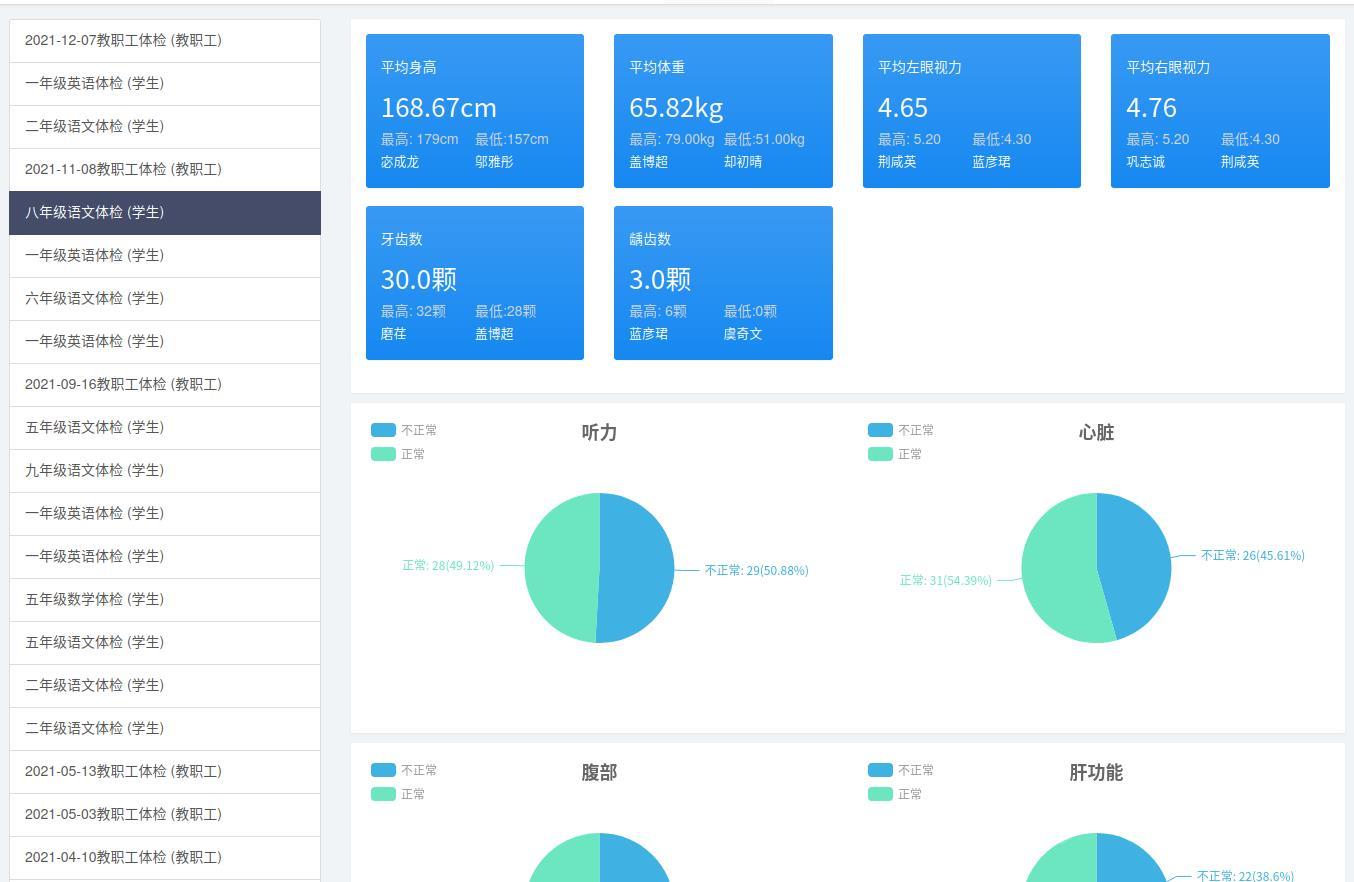The height and width of the screenshot is (882, 1354).
Task: Toggle 正常 legend in 听力 chart
Action: 398,454
